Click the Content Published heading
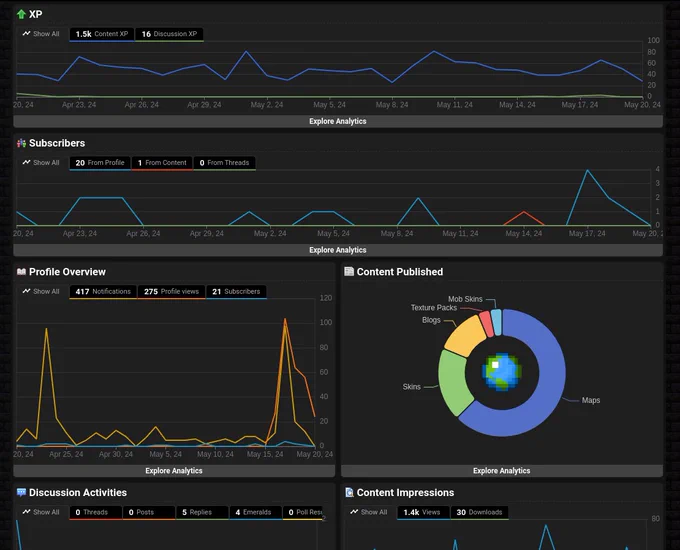 point(400,272)
